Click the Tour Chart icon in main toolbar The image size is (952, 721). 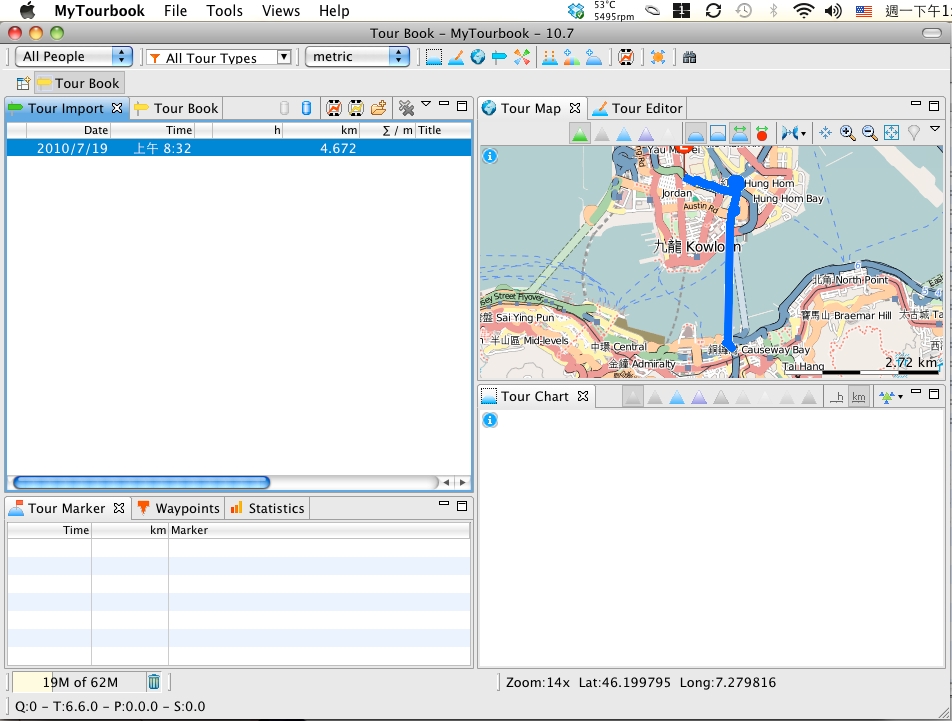(434, 57)
